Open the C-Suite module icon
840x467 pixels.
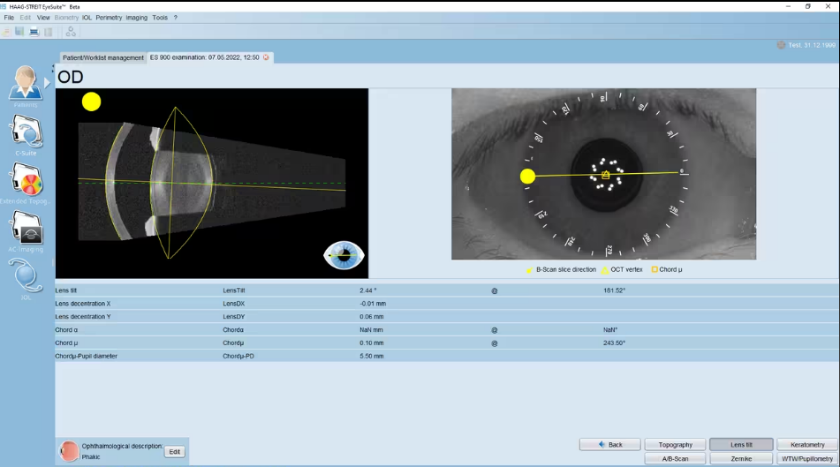[x=26, y=133]
